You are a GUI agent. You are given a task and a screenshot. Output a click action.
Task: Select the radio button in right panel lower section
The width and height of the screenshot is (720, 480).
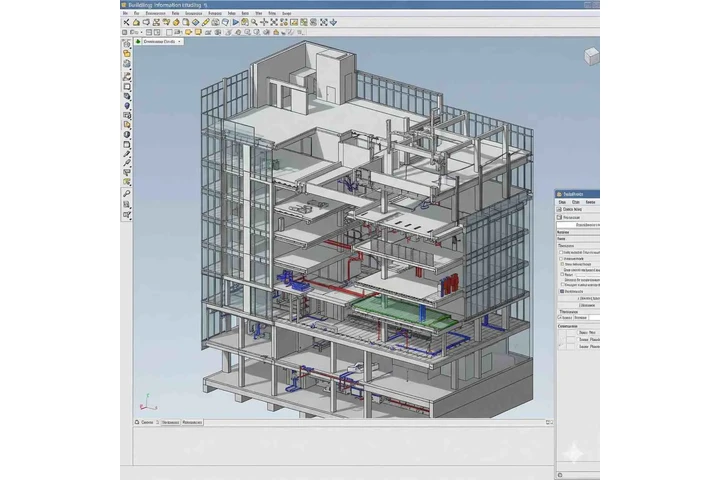click(x=560, y=317)
